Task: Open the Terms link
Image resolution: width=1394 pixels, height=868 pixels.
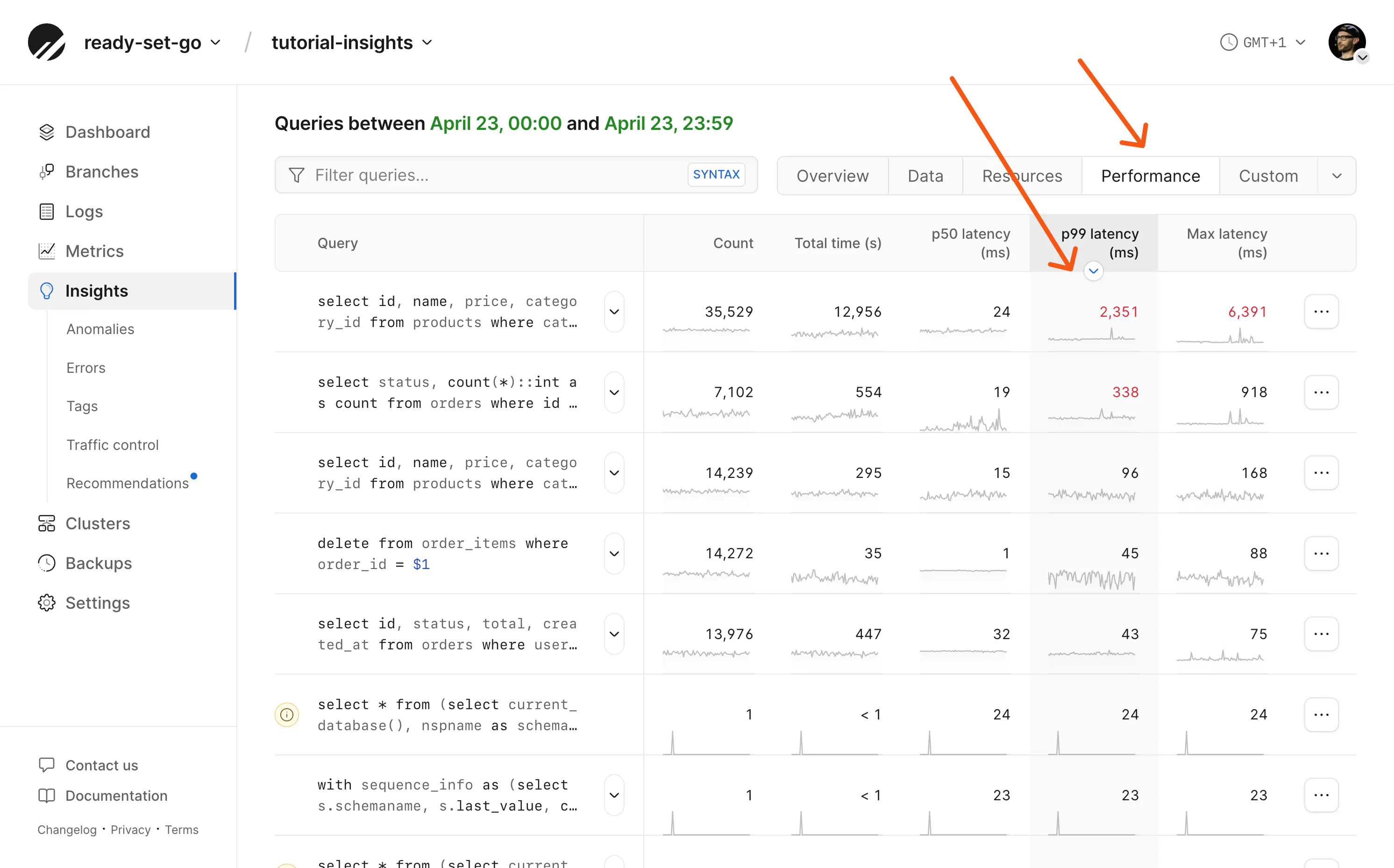Action: click(182, 830)
